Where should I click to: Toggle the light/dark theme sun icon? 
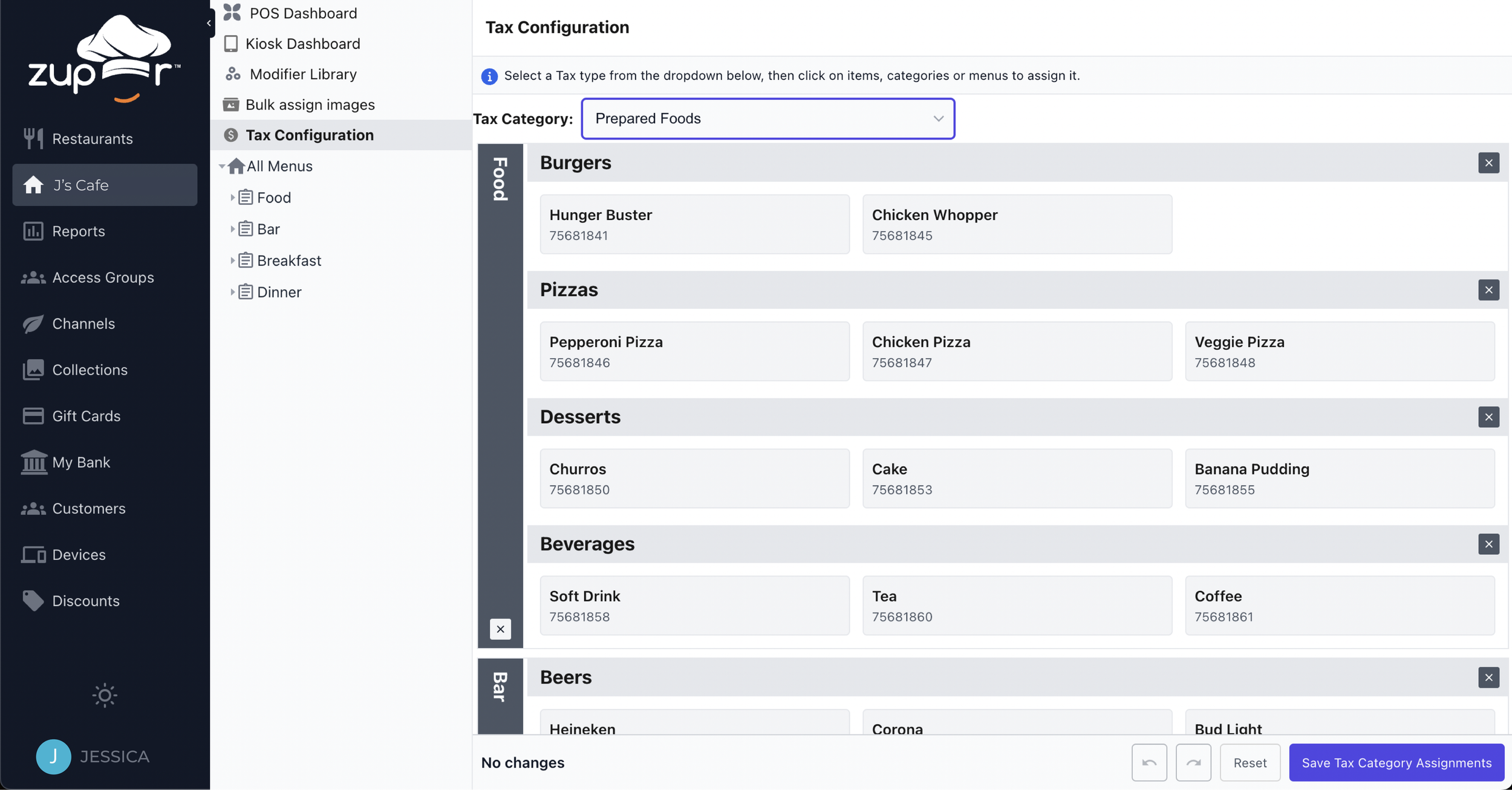coord(105,695)
